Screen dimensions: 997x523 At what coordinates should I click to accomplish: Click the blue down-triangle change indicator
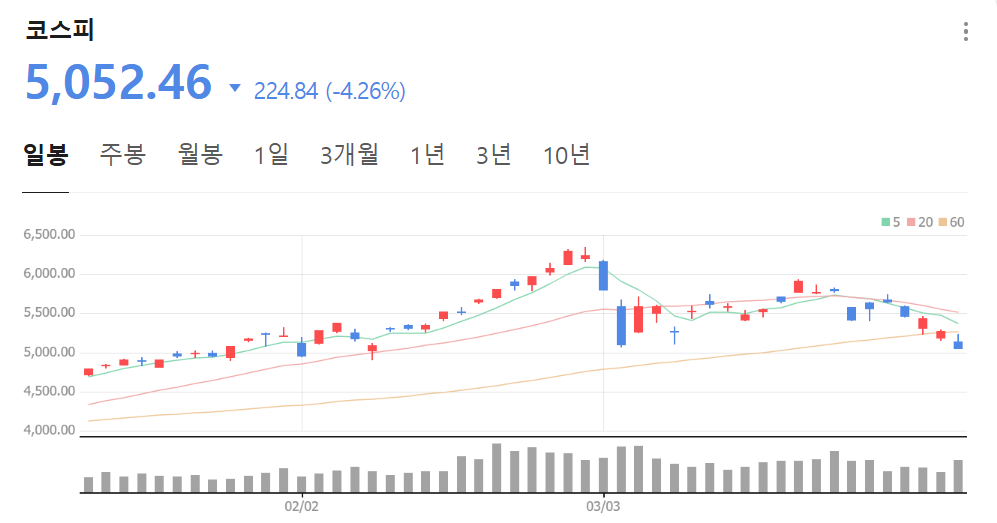[235, 88]
